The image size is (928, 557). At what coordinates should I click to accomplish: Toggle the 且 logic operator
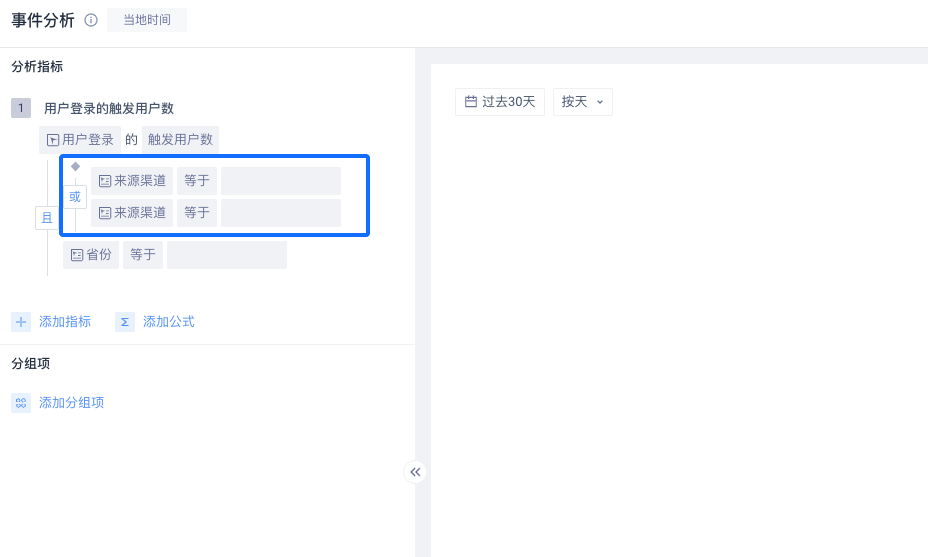click(x=47, y=218)
